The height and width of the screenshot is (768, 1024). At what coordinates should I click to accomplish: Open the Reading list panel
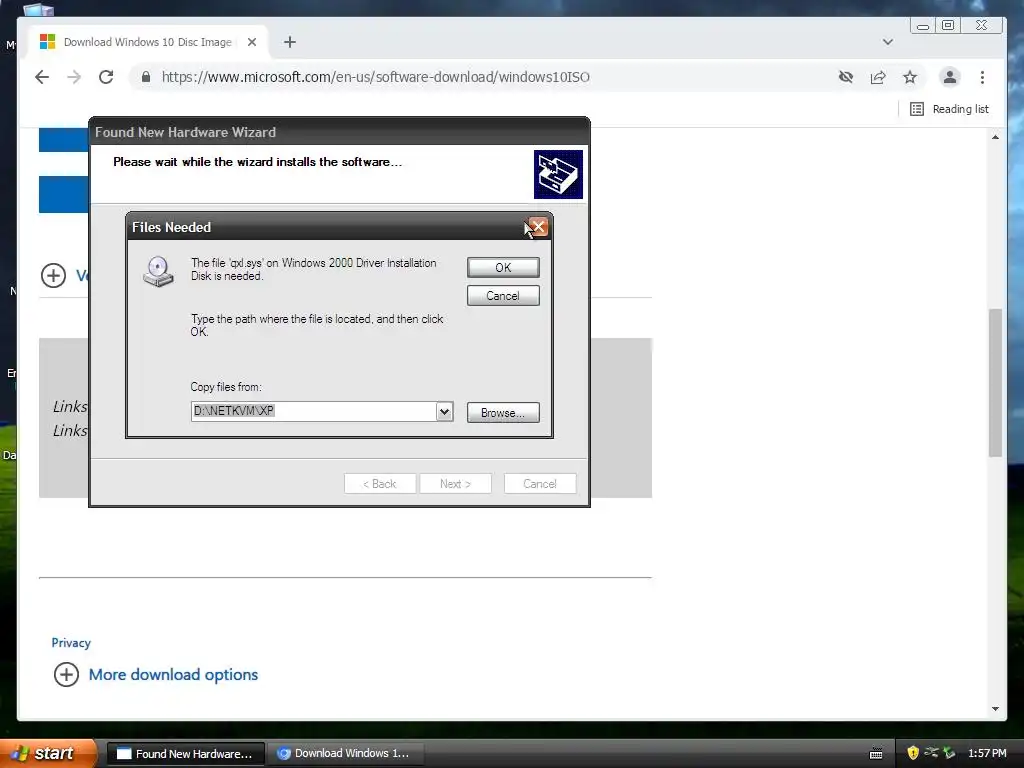click(x=949, y=109)
